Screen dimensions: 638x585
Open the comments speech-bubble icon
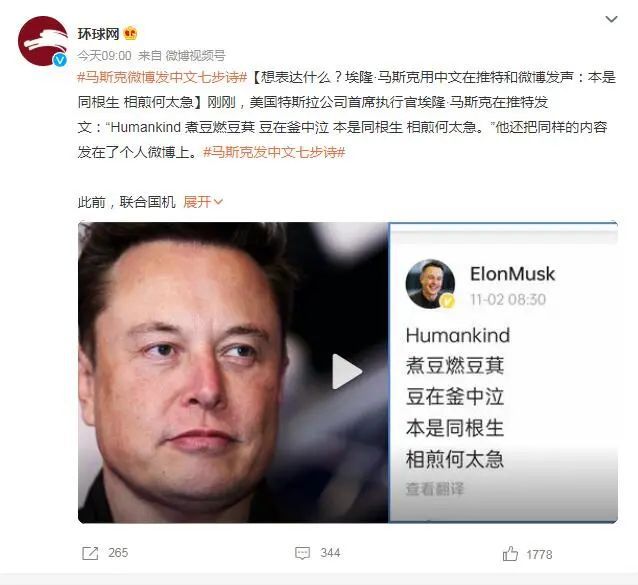coord(302,553)
